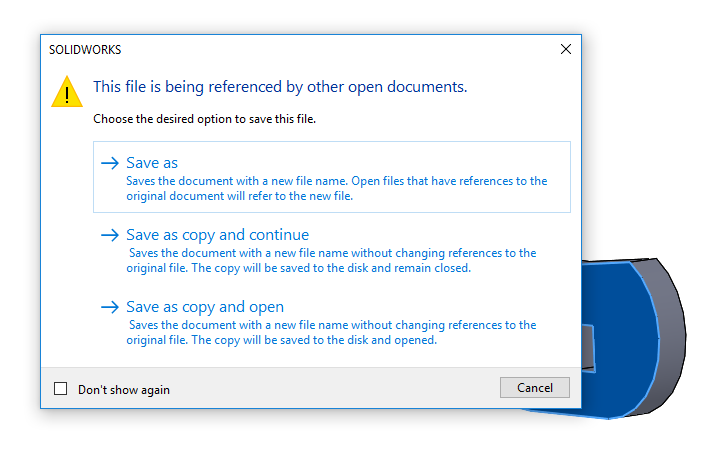Select Save as copy and continue title
Image resolution: width=717 pixels, height=470 pixels.
(x=217, y=235)
